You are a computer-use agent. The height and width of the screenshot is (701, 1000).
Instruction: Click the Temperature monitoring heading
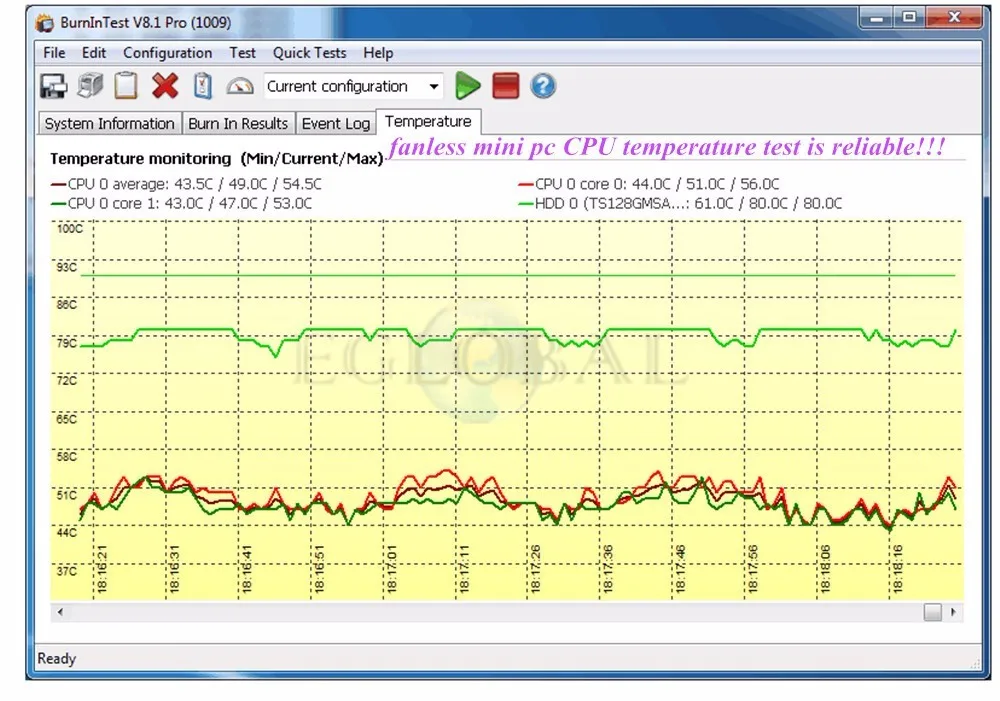coord(217,159)
